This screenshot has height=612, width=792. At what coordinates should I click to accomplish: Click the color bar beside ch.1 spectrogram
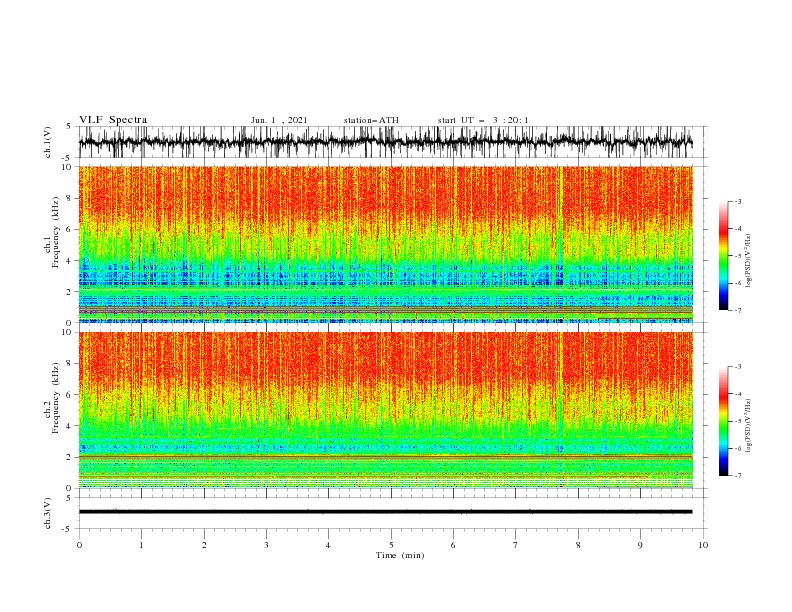(723, 255)
